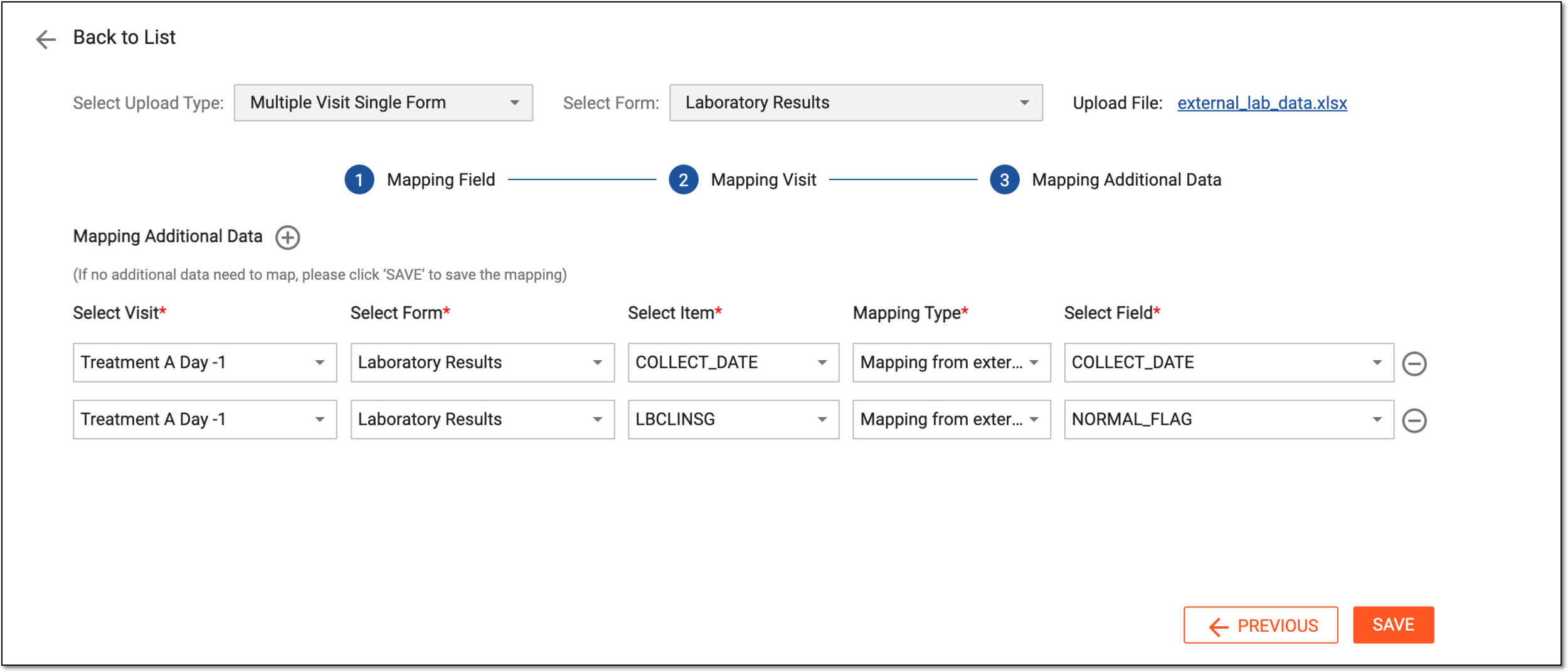Click the Mapping Additional Data section heading
Viewport: 1568px width, 672px height.
[167, 237]
